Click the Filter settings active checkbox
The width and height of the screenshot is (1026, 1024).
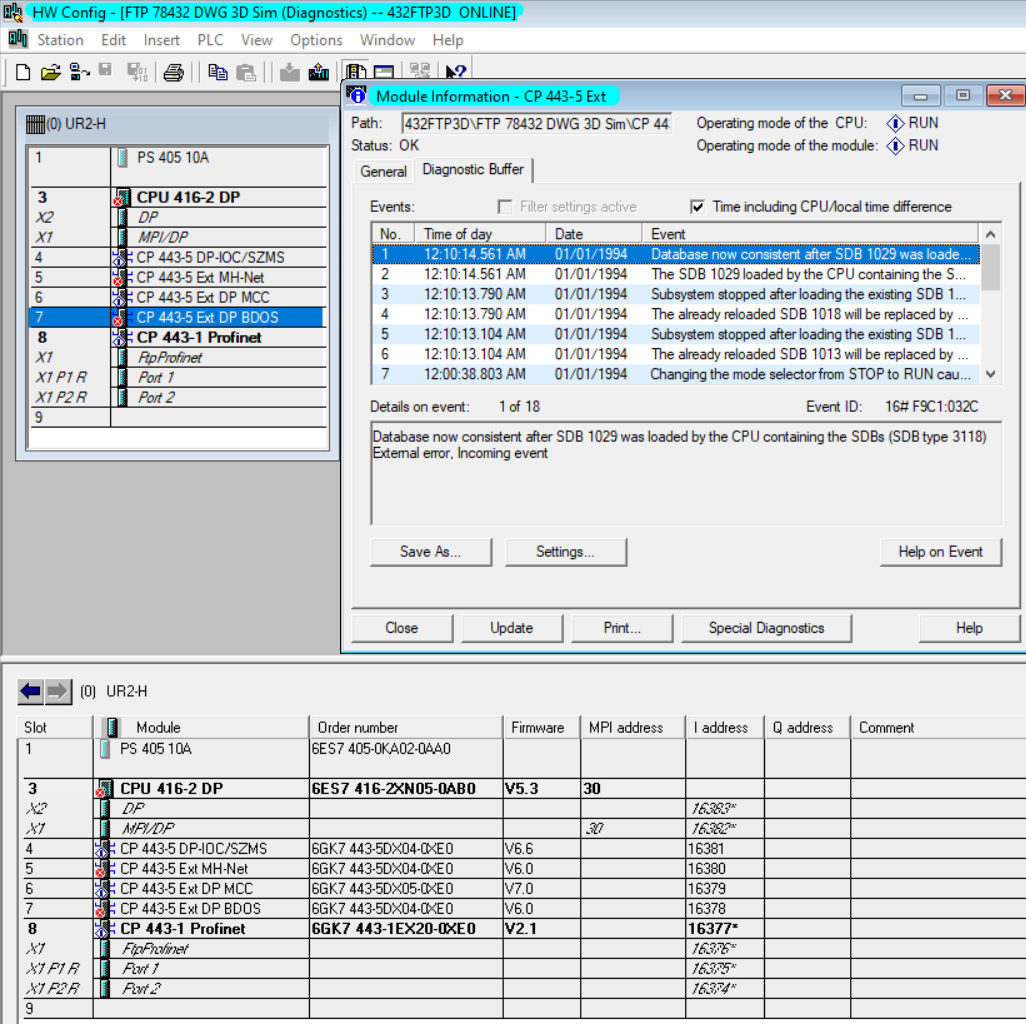coord(505,207)
